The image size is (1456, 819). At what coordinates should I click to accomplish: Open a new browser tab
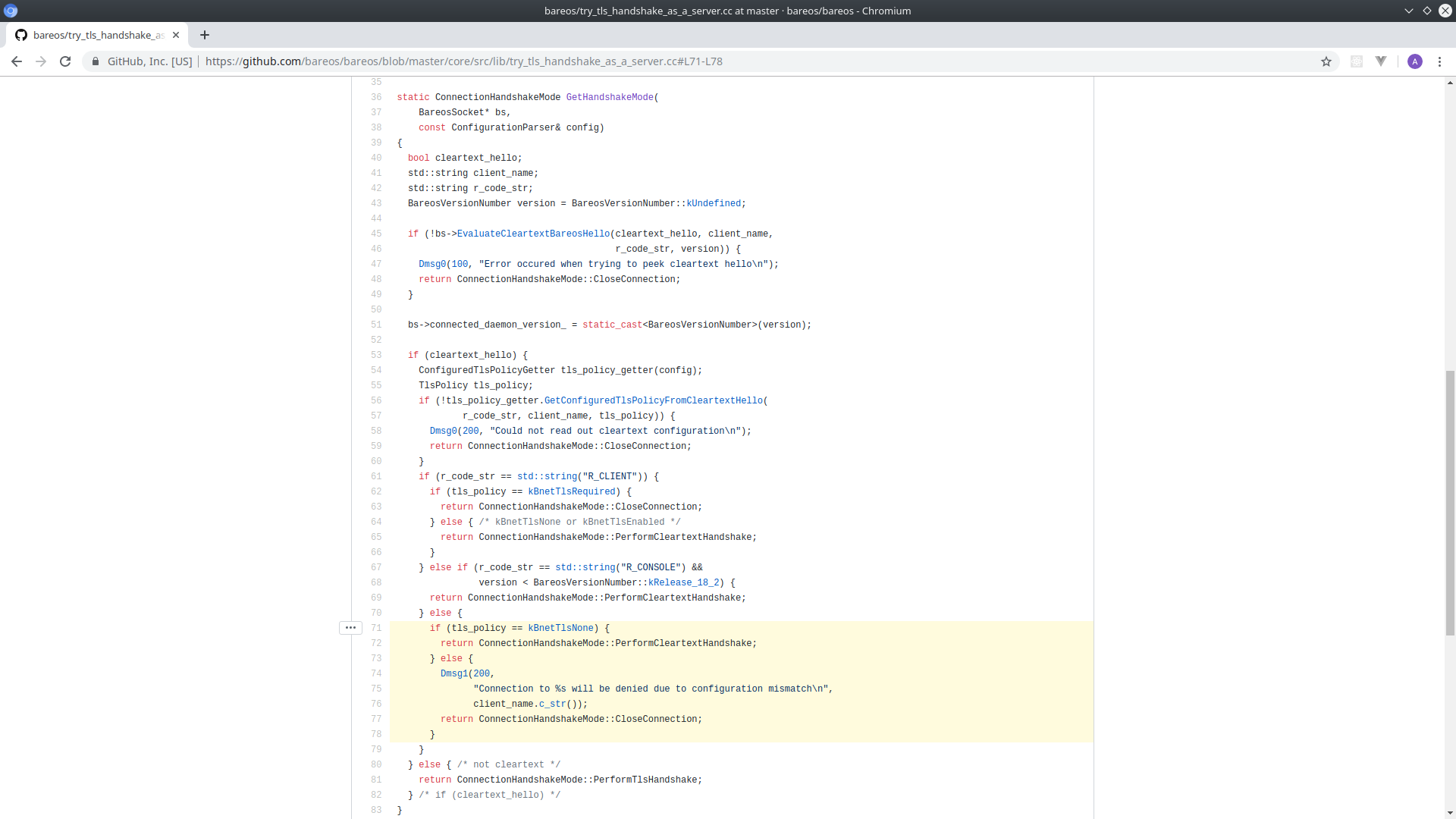pos(205,35)
